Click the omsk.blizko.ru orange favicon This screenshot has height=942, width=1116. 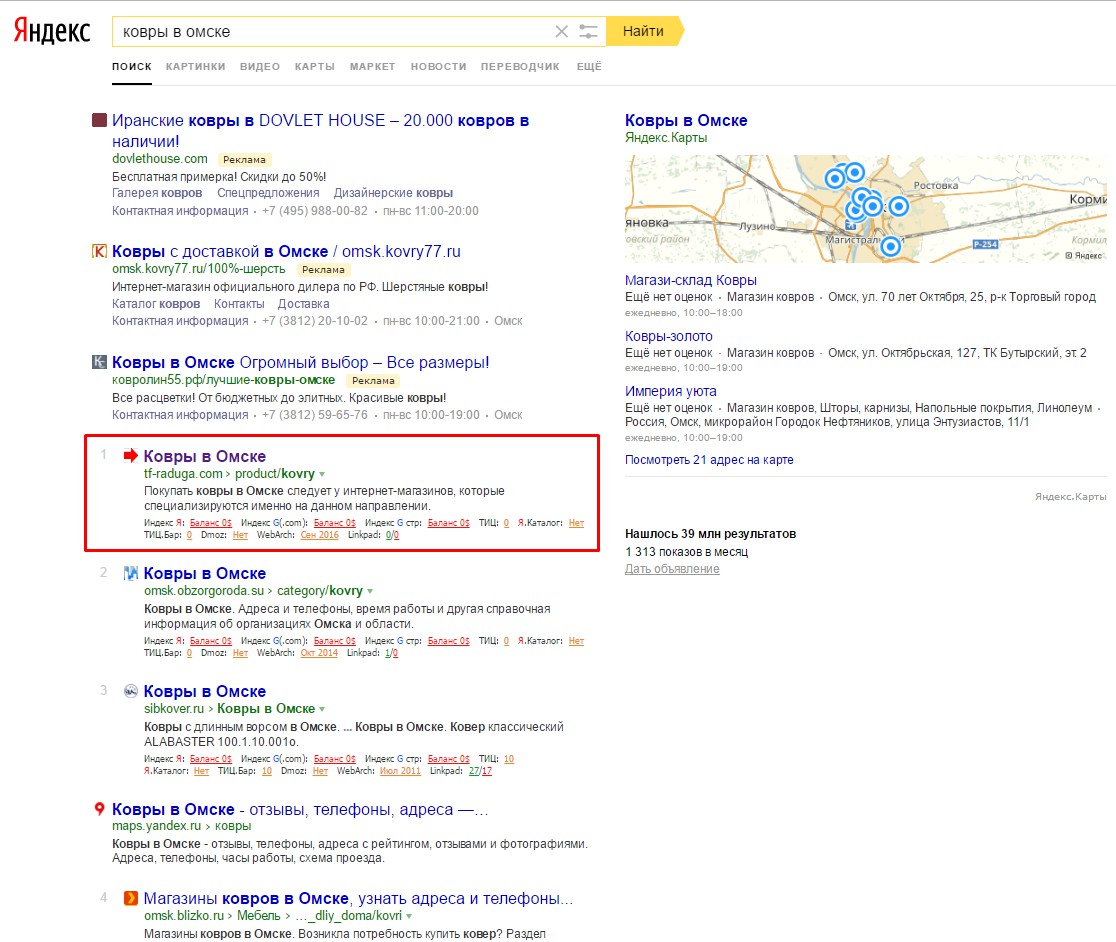[x=131, y=898]
